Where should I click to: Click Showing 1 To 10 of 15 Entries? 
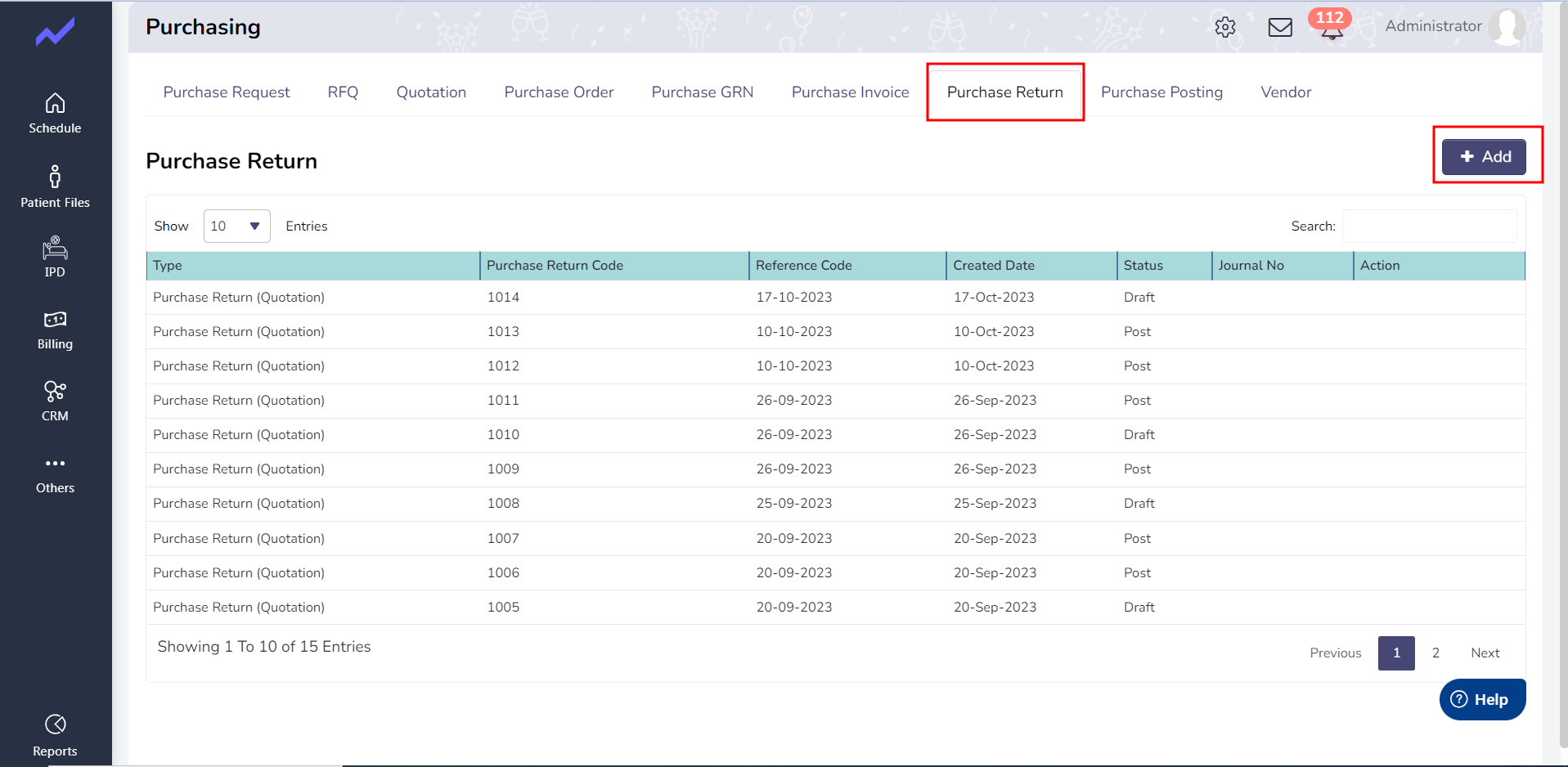(264, 647)
